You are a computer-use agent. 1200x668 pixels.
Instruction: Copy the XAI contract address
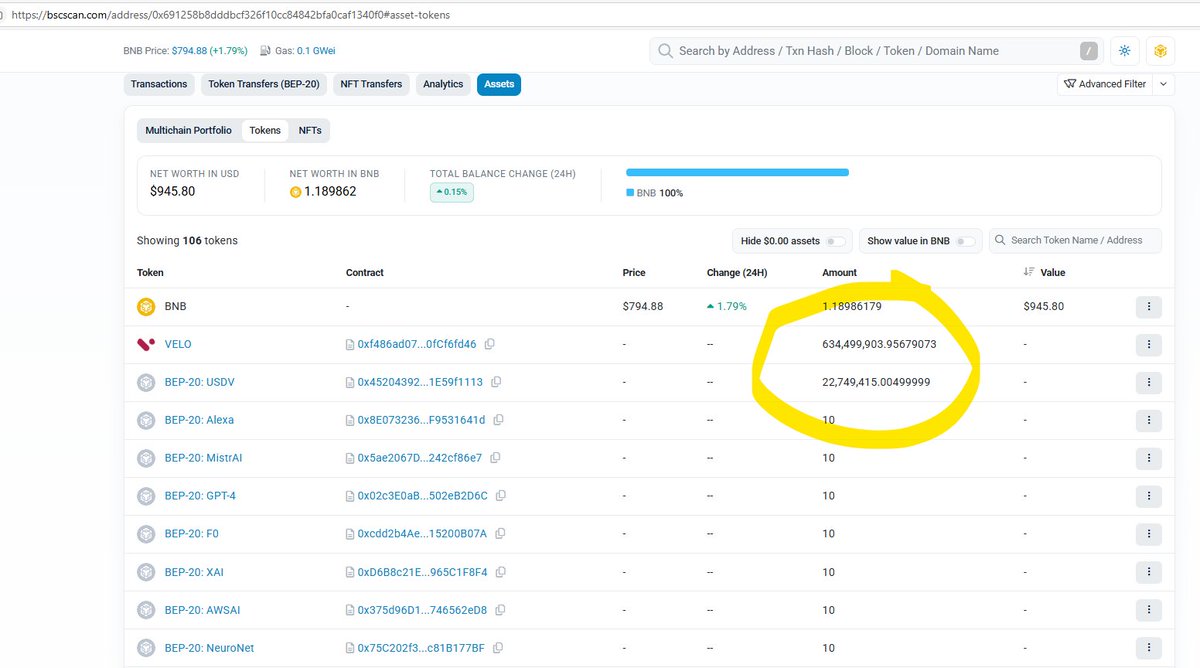pos(501,572)
